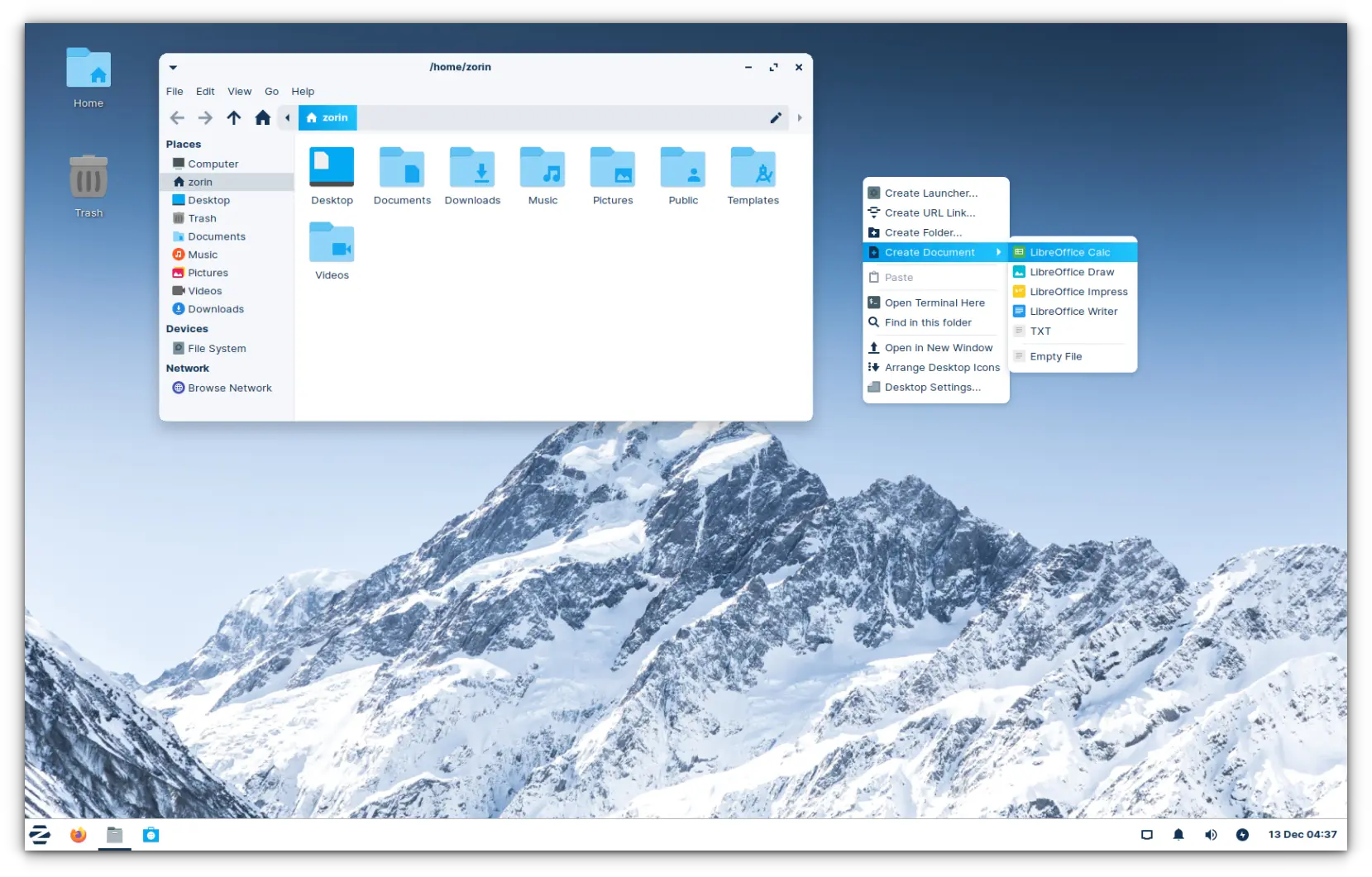This screenshot has height=877, width=1372.
Task: Choose Find in this folder
Action: (x=935, y=323)
